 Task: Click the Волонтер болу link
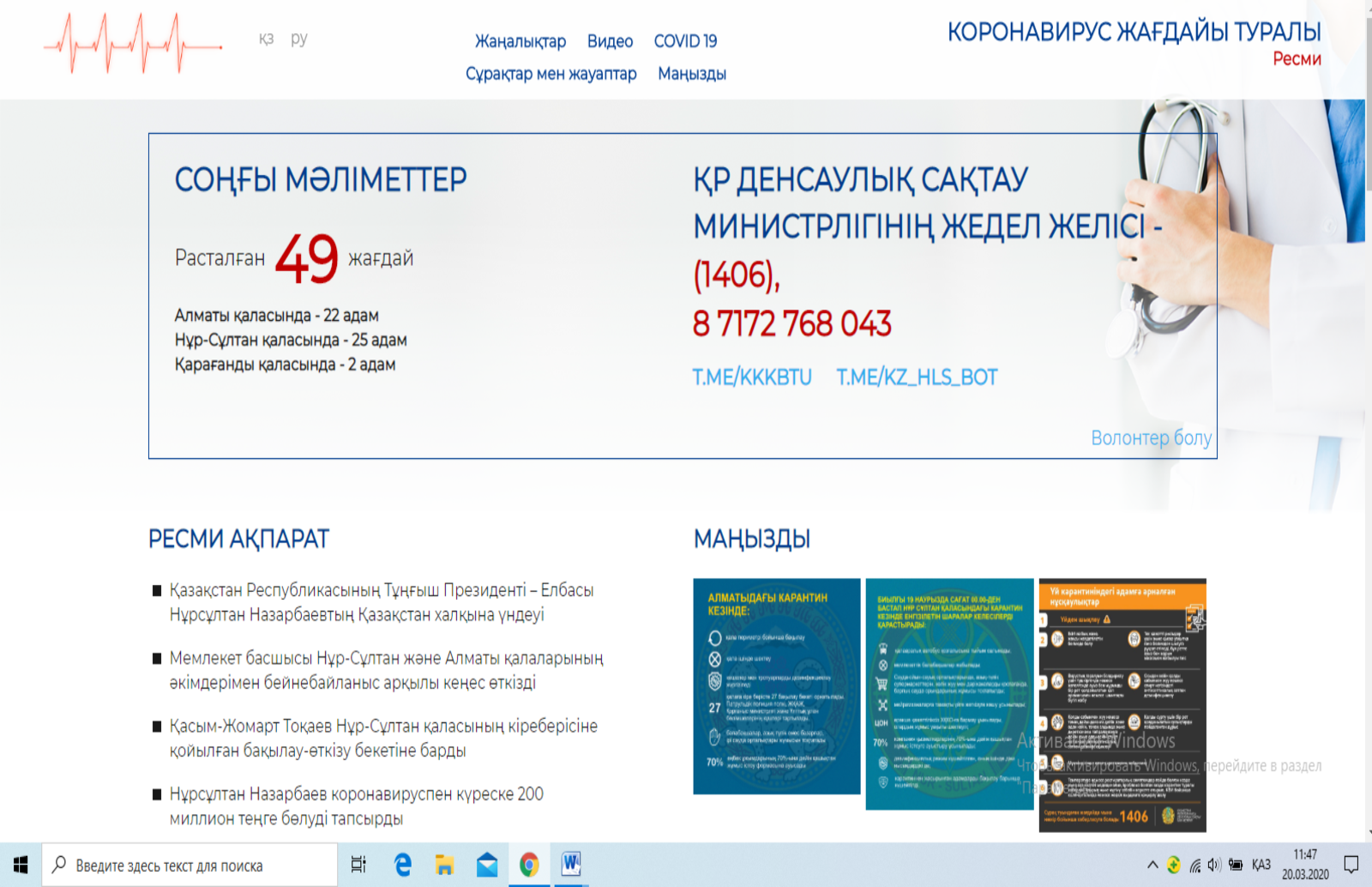(1151, 438)
